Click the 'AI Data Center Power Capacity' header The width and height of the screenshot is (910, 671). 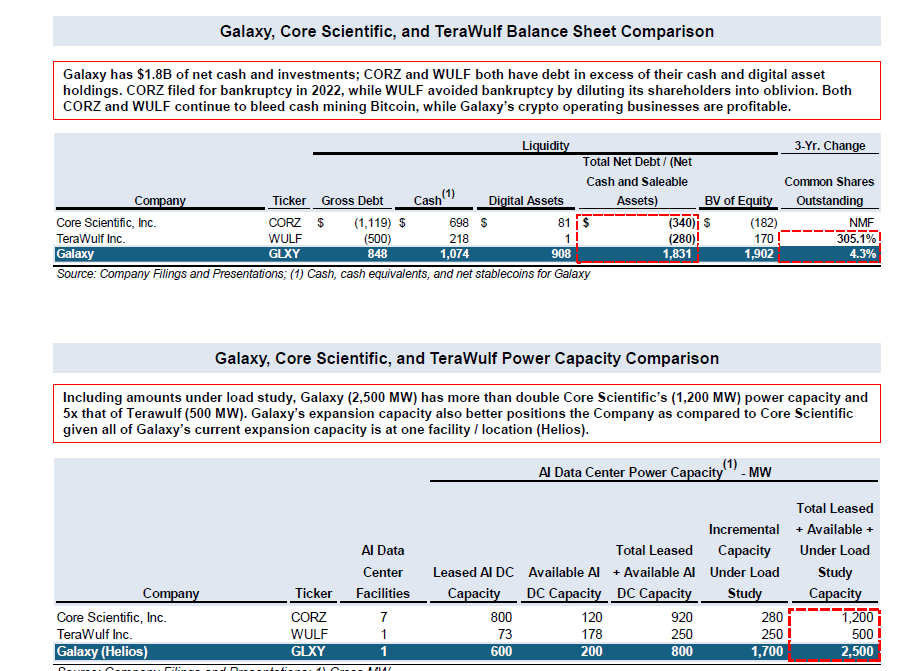click(x=655, y=471)
